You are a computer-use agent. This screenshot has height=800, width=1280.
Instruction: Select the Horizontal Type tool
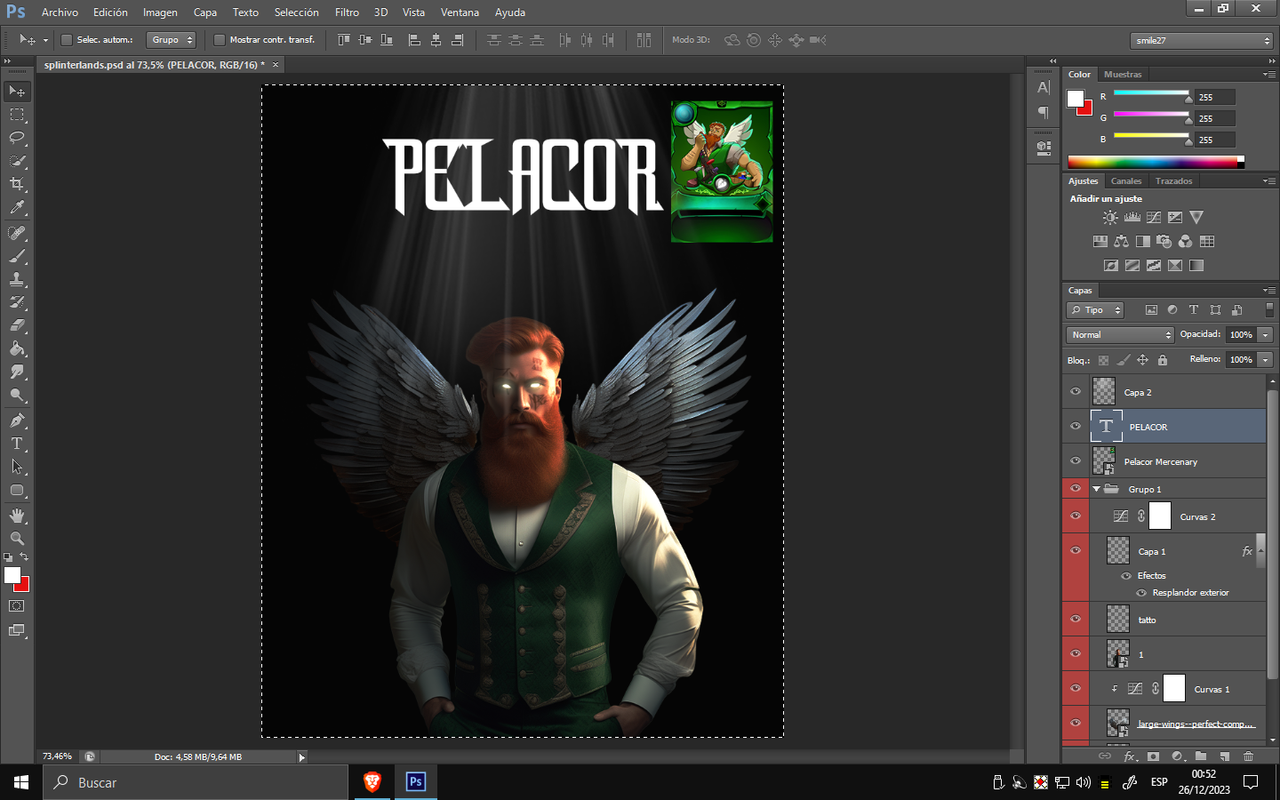(17, 443)
